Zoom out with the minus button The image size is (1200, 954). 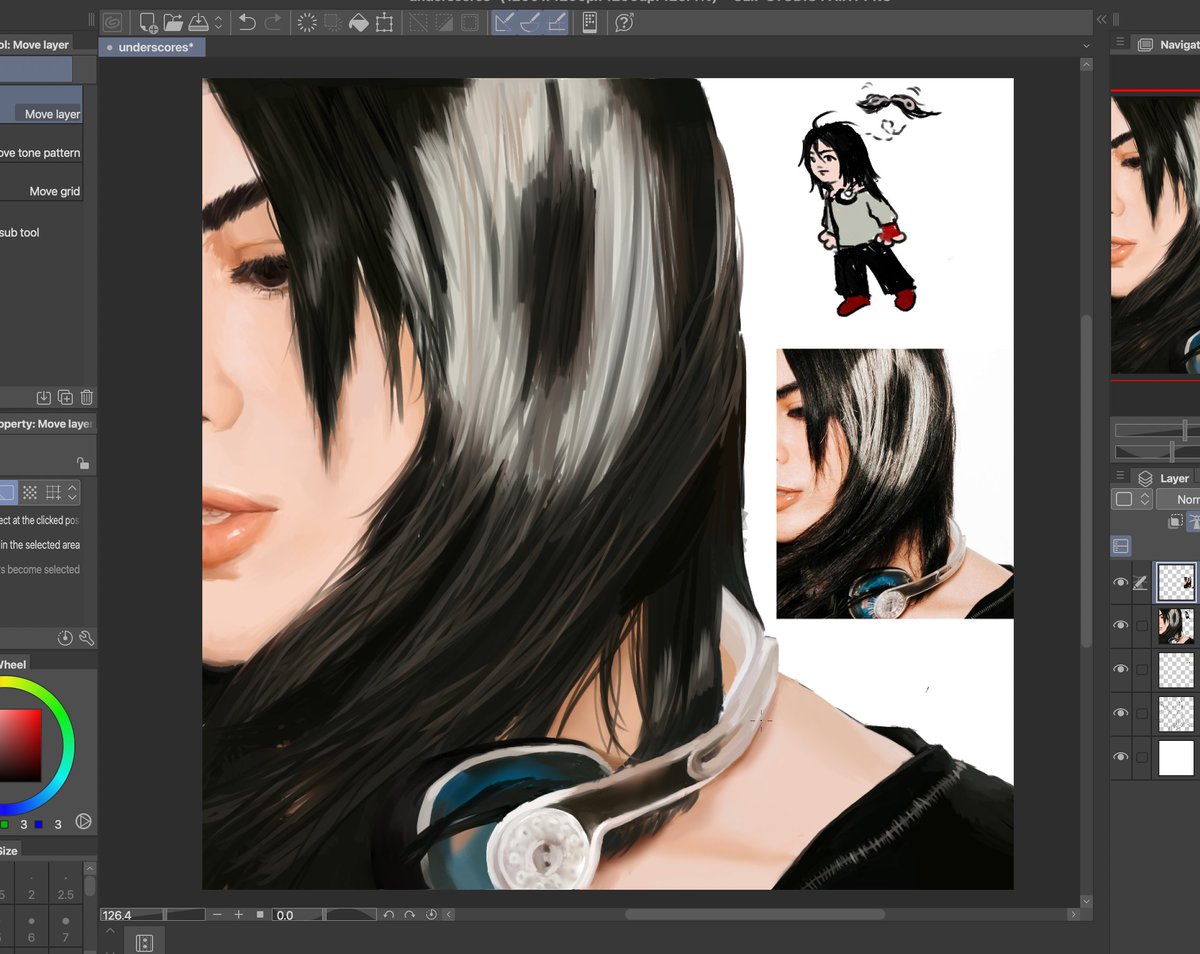[x=217, y=915]
